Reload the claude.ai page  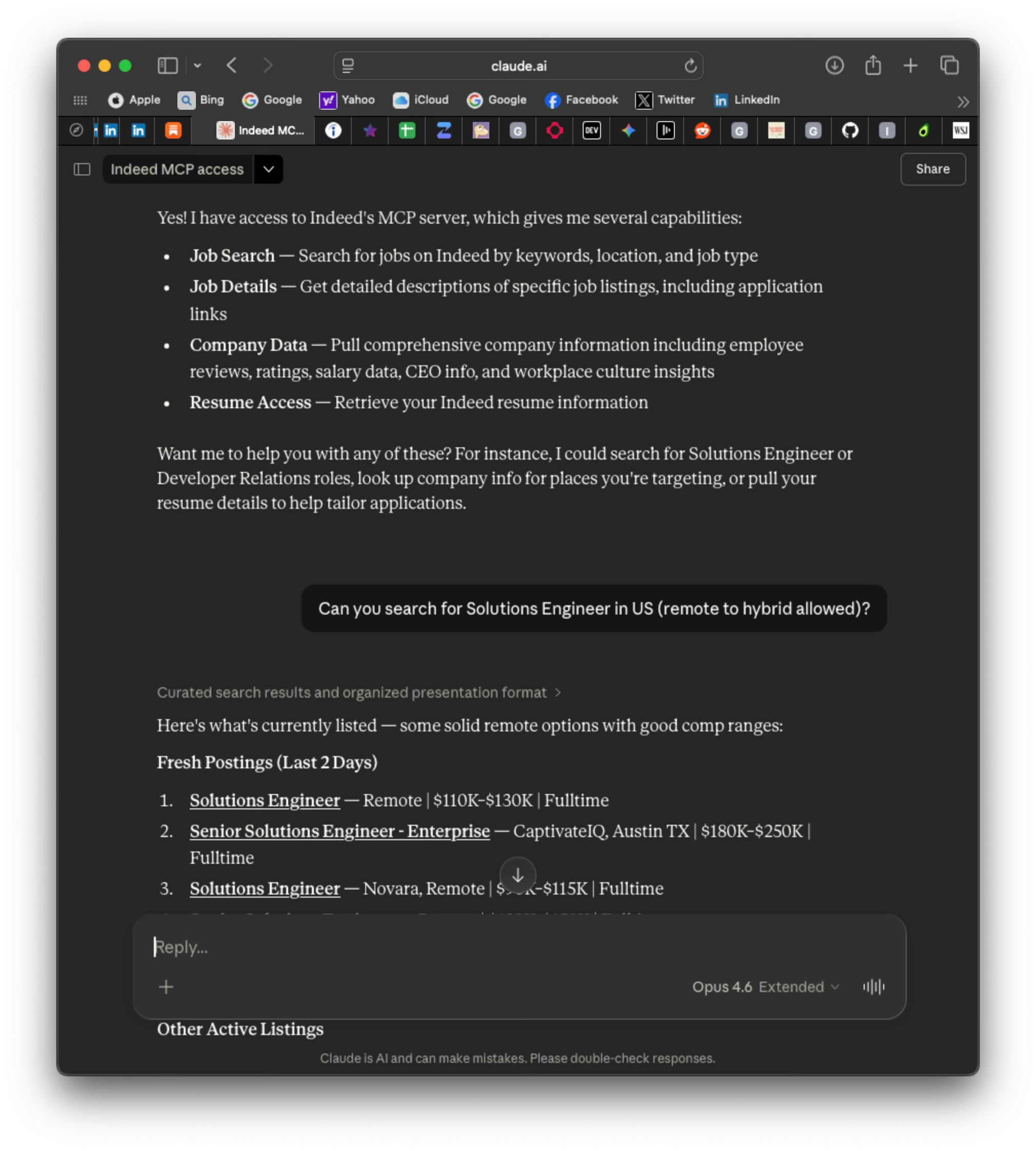(690, 66)
